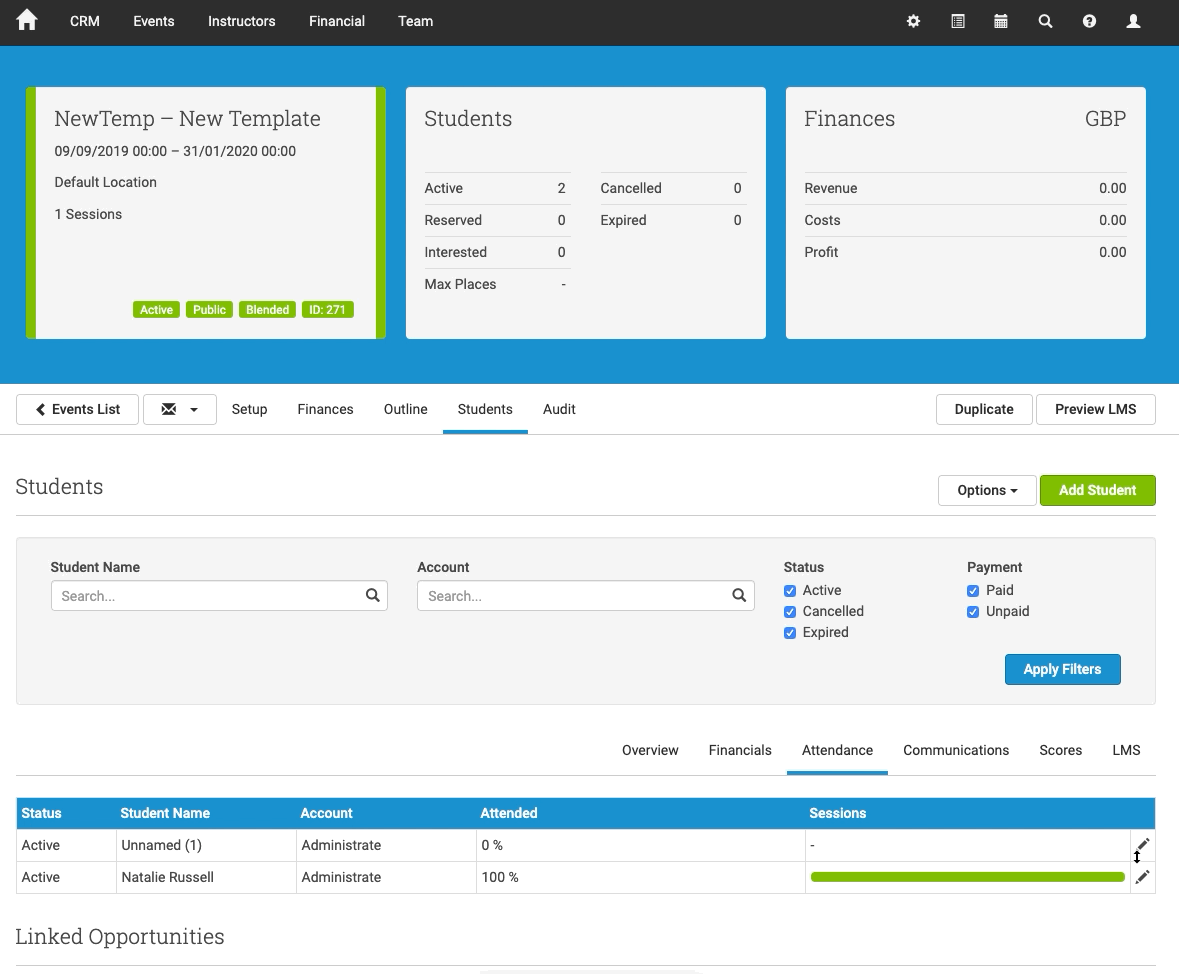Toggle the Cancelled status checkbox
The image size is (1179, 974).
tap(790, 612)
